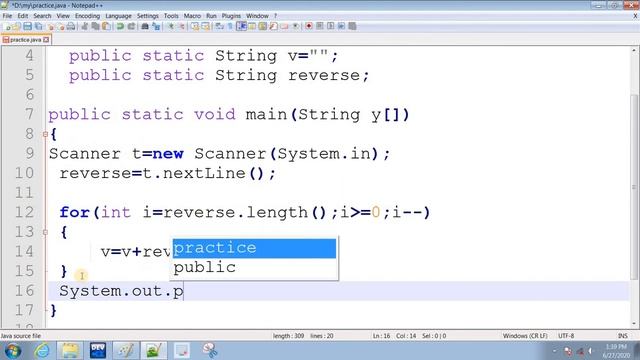The image size is (640, 360).
Task: Click the 'Windows (CR LF)' status entry
Action: [x=525, y=336]
